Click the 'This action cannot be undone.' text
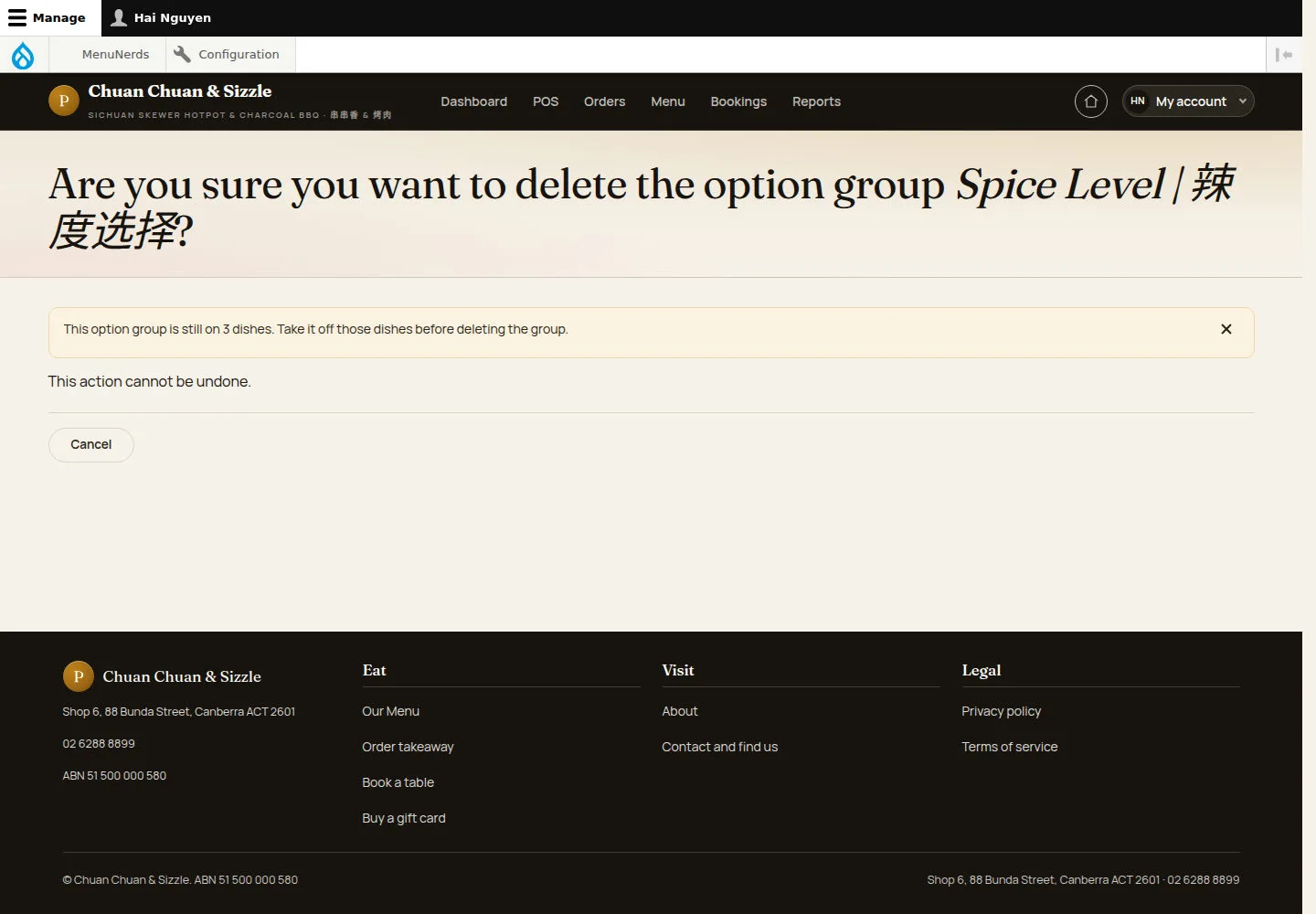The image size is (1316, 914). click(x=150, y=382)
